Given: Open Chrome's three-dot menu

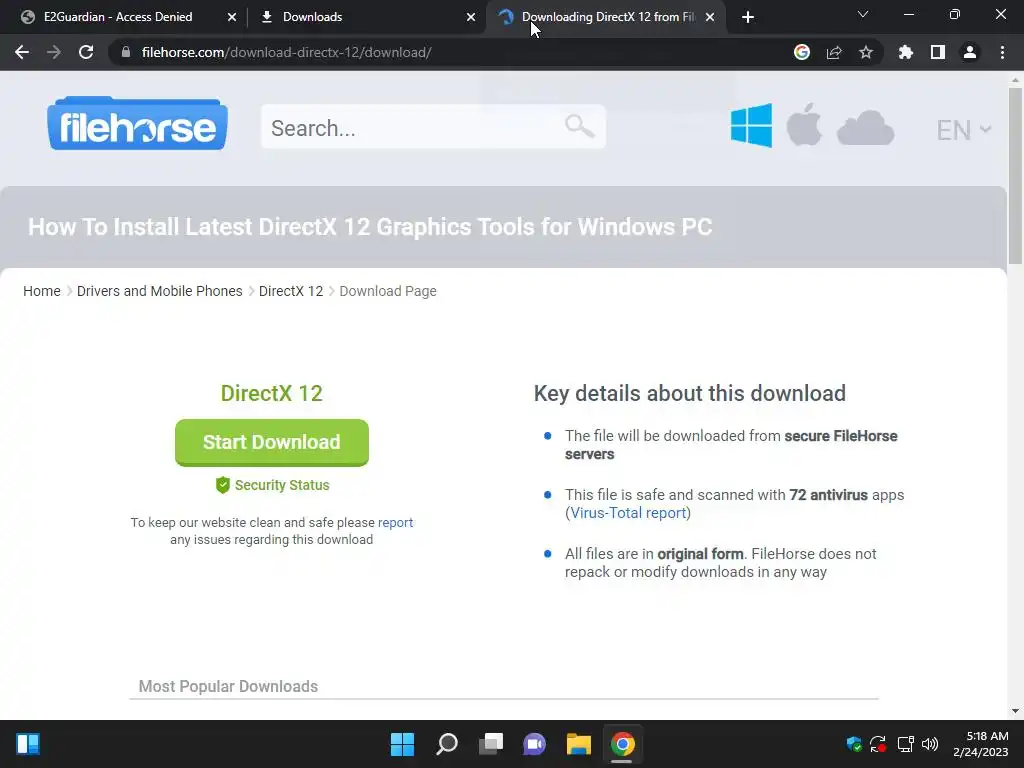Looking at the screenshot, I should (1002, 52).
